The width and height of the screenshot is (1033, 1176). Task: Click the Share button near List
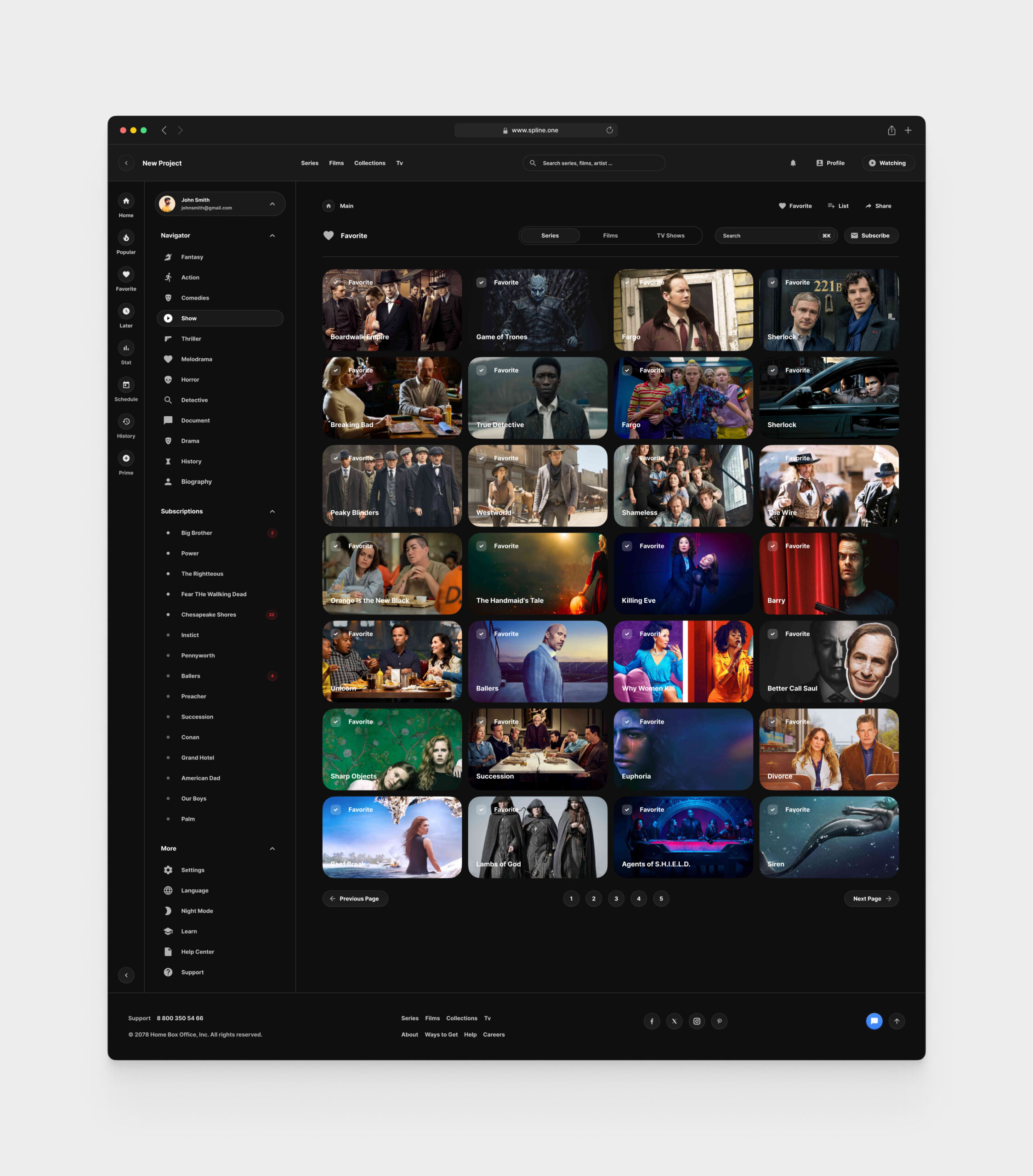point(878,206)
